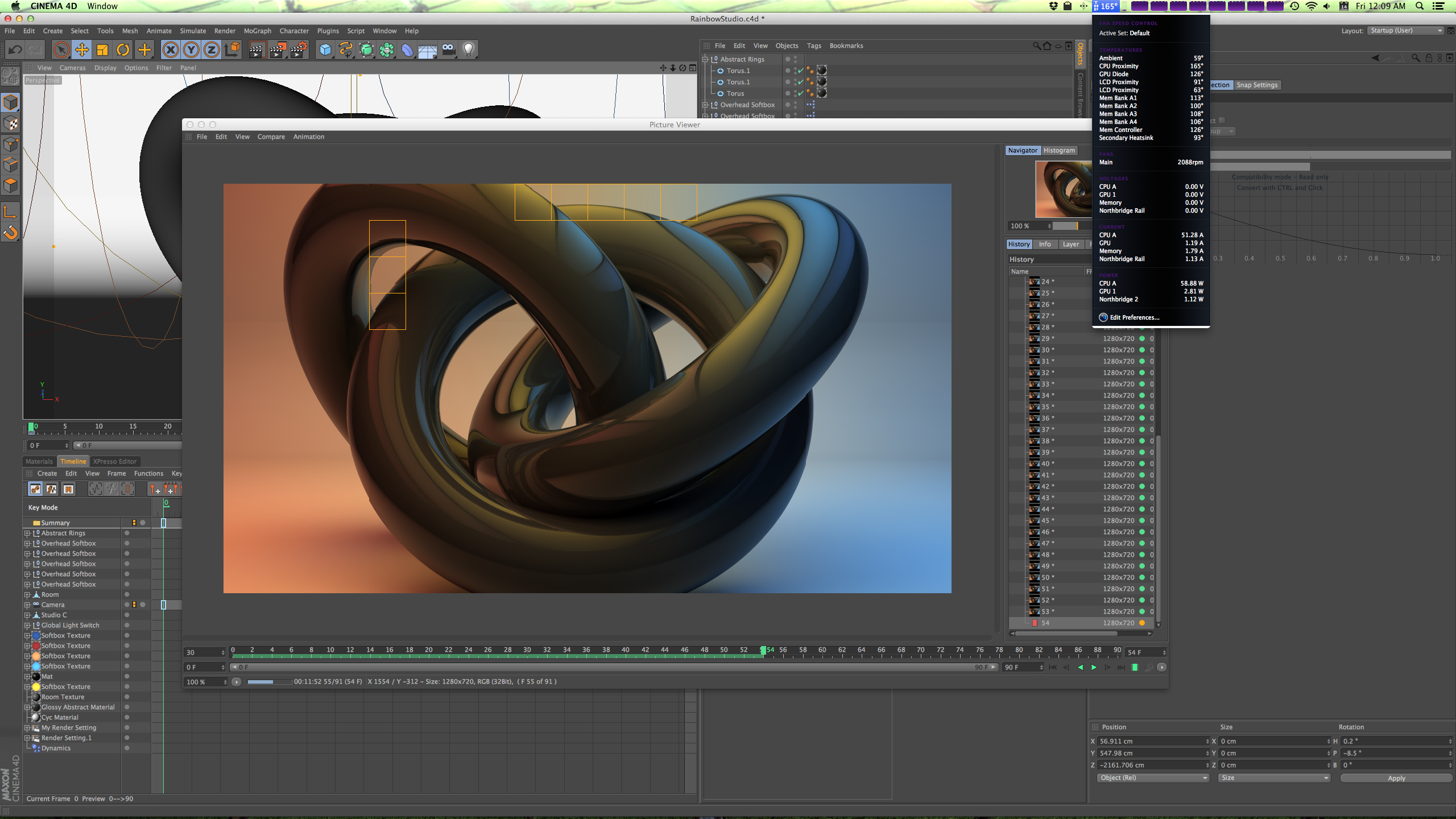Click the Undo arrow icon
Viewport: 1456px width, 819px height.
click(15, 50)
